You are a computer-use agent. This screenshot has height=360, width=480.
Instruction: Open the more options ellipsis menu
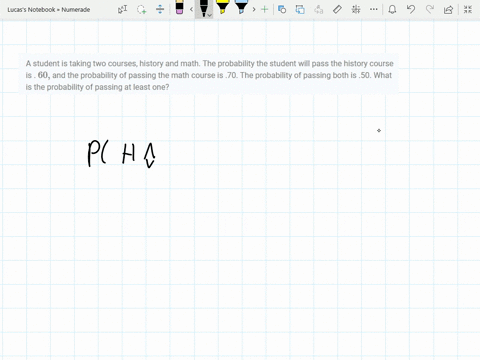[374, 9]
